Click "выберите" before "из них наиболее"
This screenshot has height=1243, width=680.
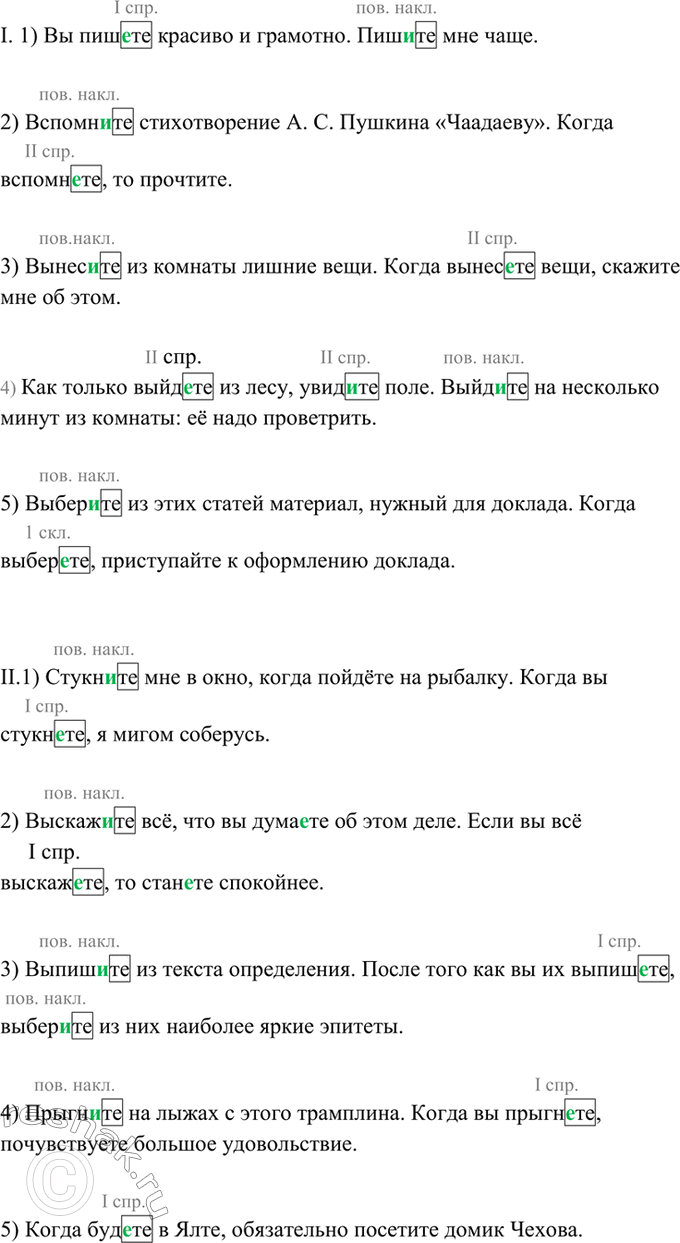point(47,1026)
